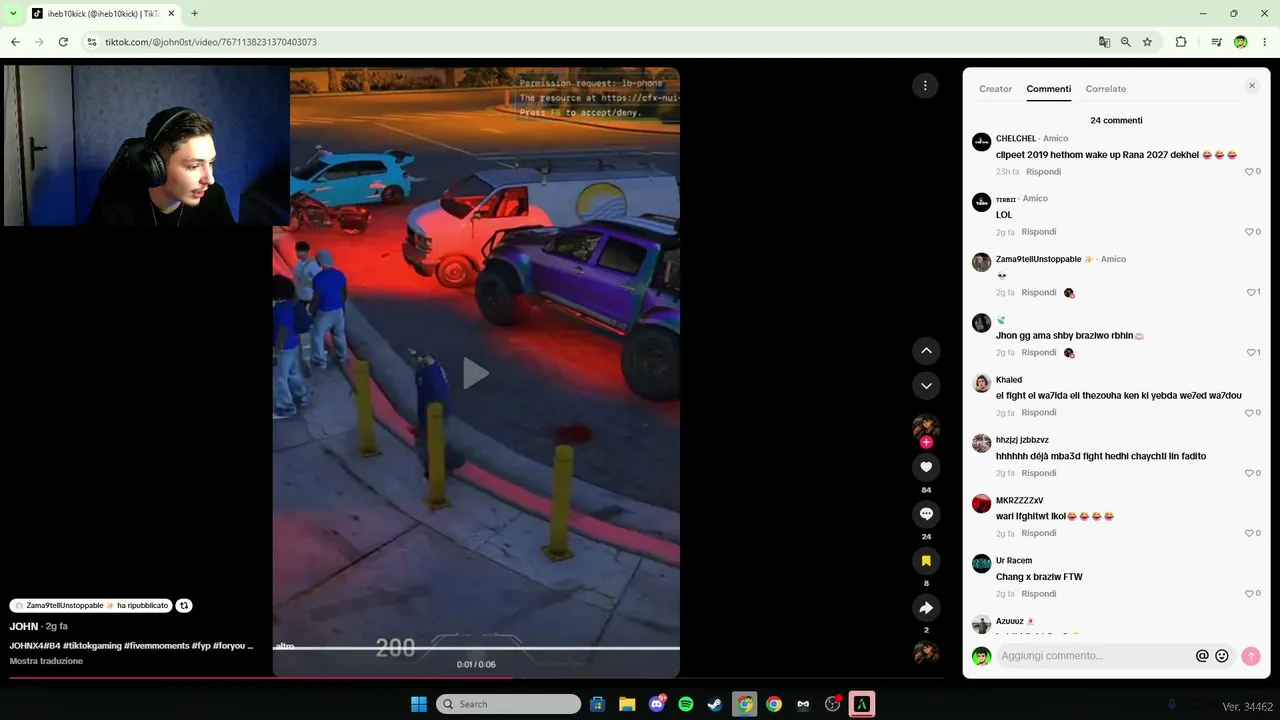The image size is (1280, 720).
Task: Share the video using the arrow icon
Action: point(926,608)
